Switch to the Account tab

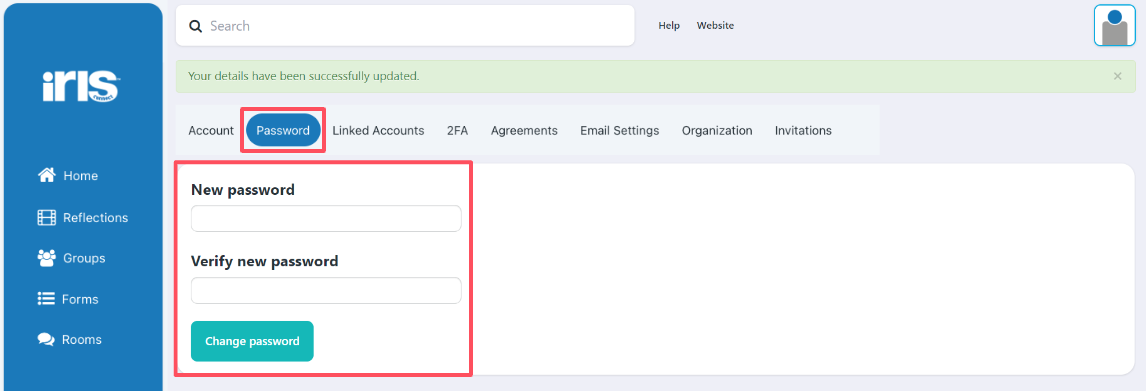pos(211,130)
